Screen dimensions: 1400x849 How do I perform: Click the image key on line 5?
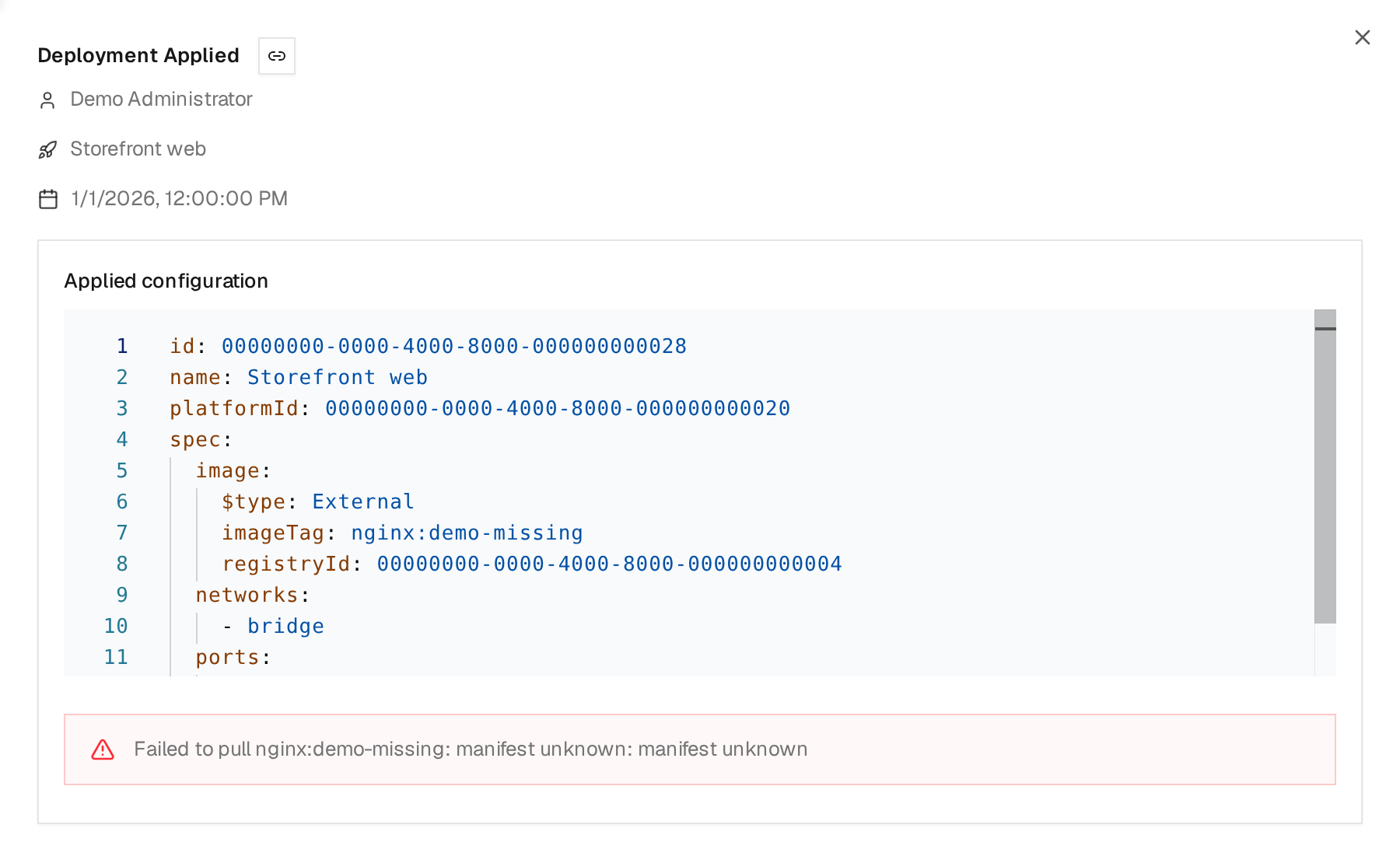point(227,470)
